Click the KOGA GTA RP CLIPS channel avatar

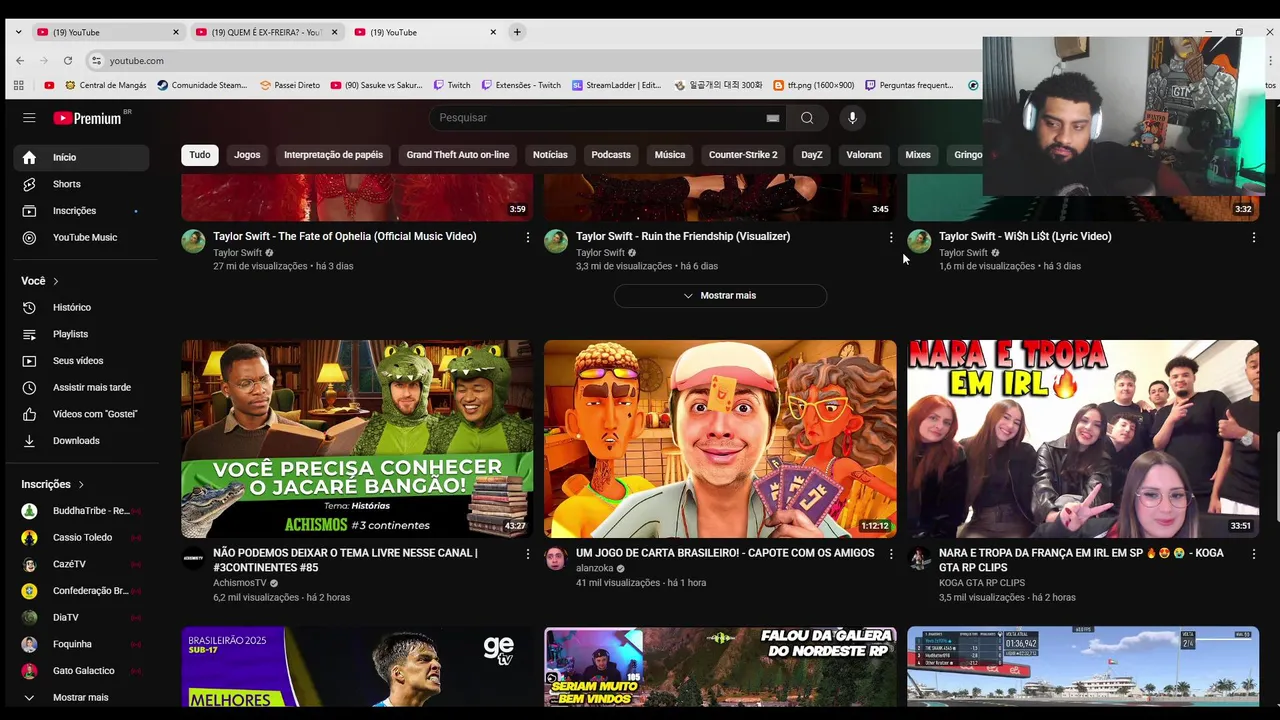point(919,558)
